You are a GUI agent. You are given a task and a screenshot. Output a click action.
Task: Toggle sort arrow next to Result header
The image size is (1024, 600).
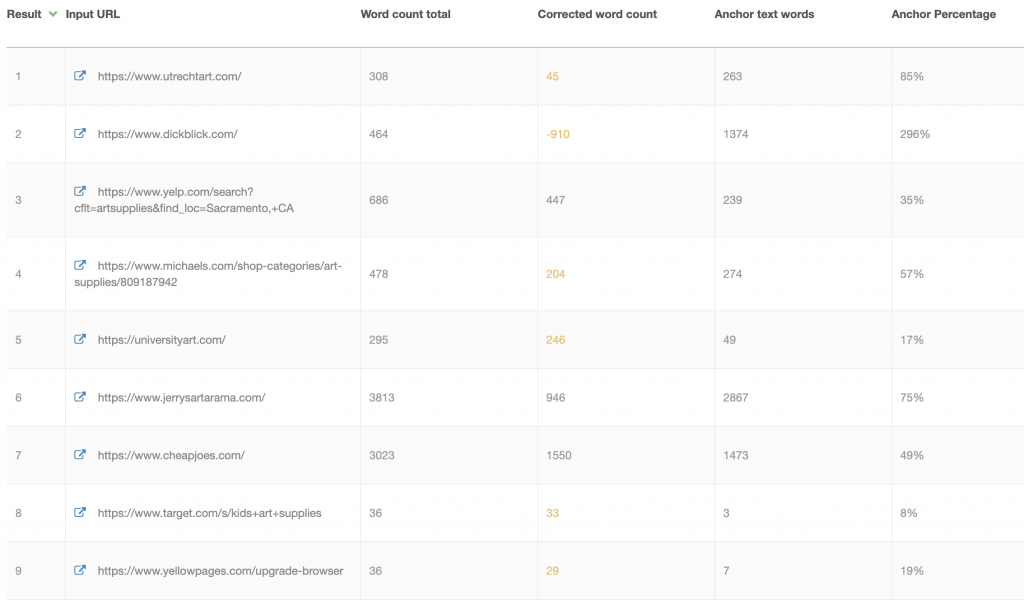(x=53, y=14)
